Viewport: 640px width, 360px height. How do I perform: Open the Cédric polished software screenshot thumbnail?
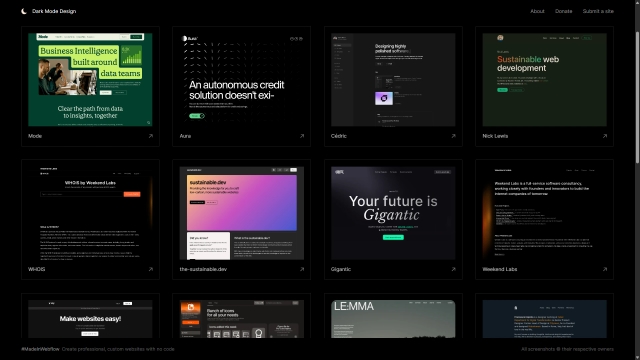click(x=393, y=80)
